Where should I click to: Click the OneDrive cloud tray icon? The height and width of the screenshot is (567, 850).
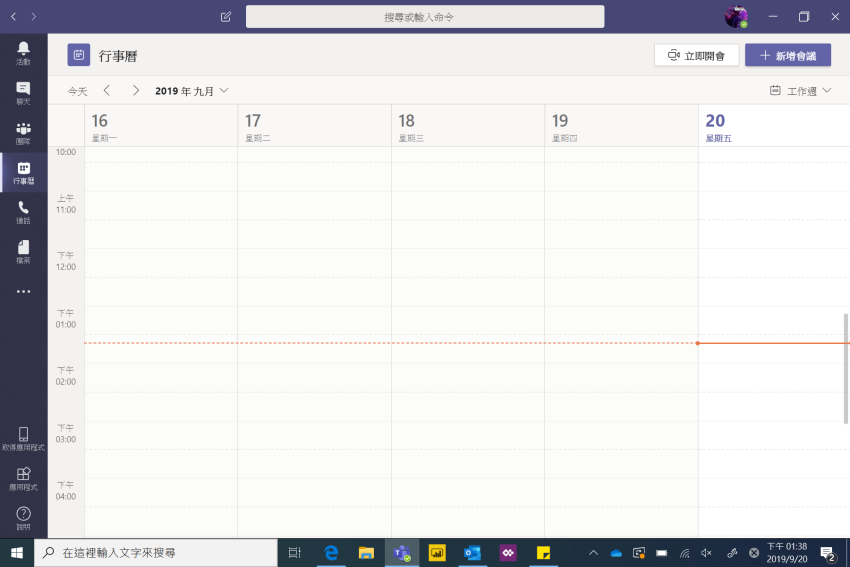pyautogui.click(x=616, y=553)
